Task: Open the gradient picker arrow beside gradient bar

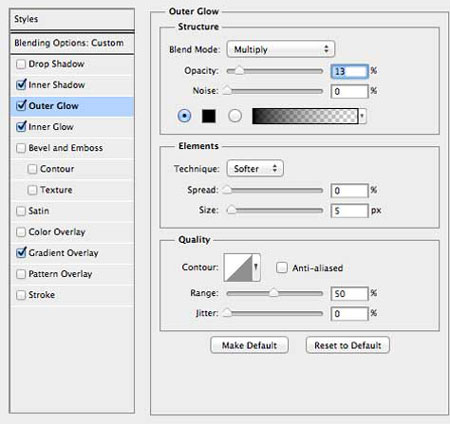Action: click(362, 116)
